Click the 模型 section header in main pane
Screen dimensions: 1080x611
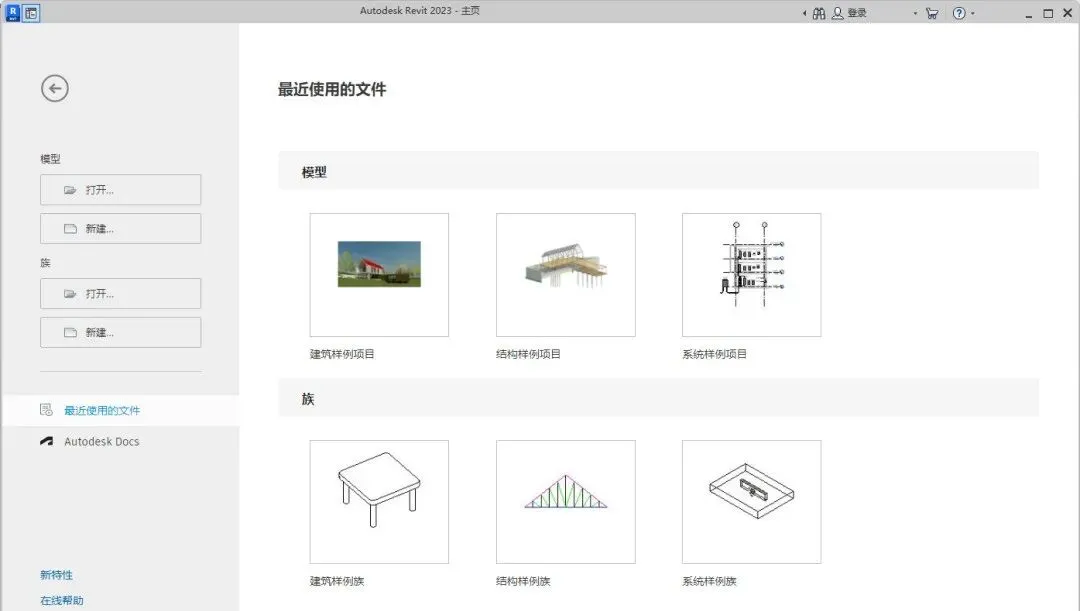point(658,171)
